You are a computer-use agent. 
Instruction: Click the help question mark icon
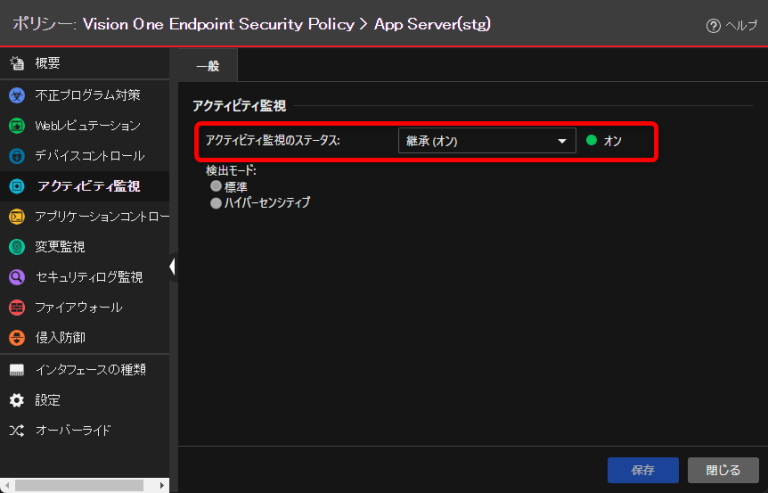click(713, 25)
